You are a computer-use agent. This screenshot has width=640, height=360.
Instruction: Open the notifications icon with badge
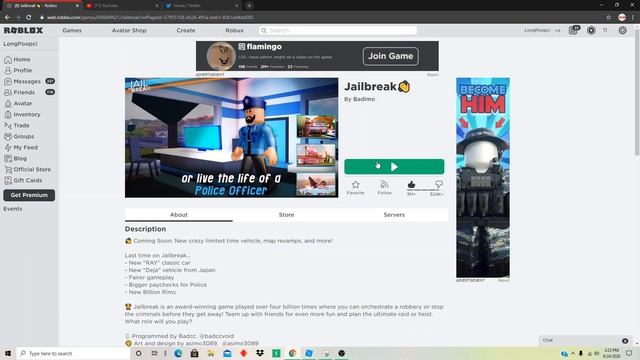coord(574,30)
